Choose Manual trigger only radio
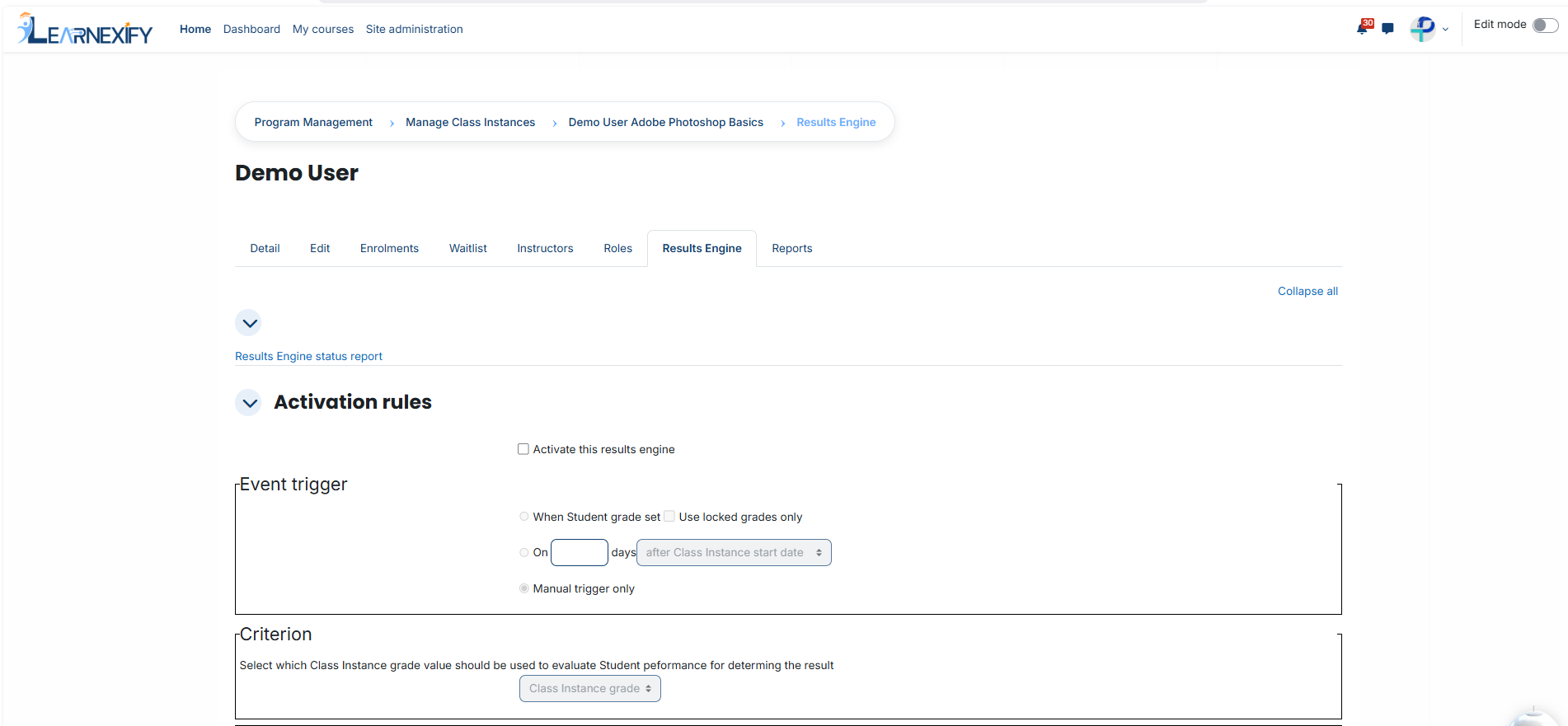The image size is (1568, 726). tap(524, 588)
